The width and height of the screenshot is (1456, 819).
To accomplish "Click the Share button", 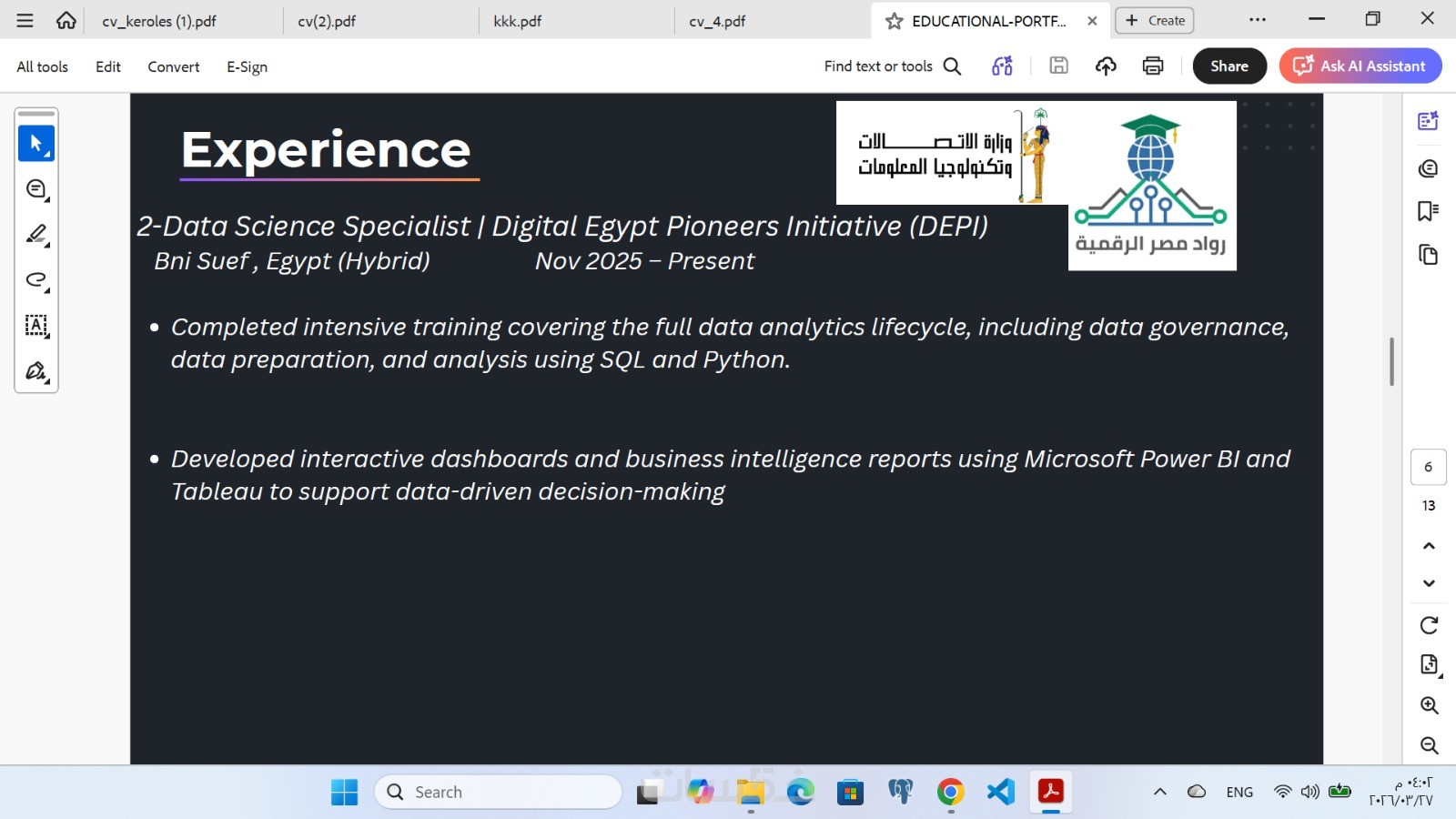I will pyautogui.click(x=1229, y=66).
